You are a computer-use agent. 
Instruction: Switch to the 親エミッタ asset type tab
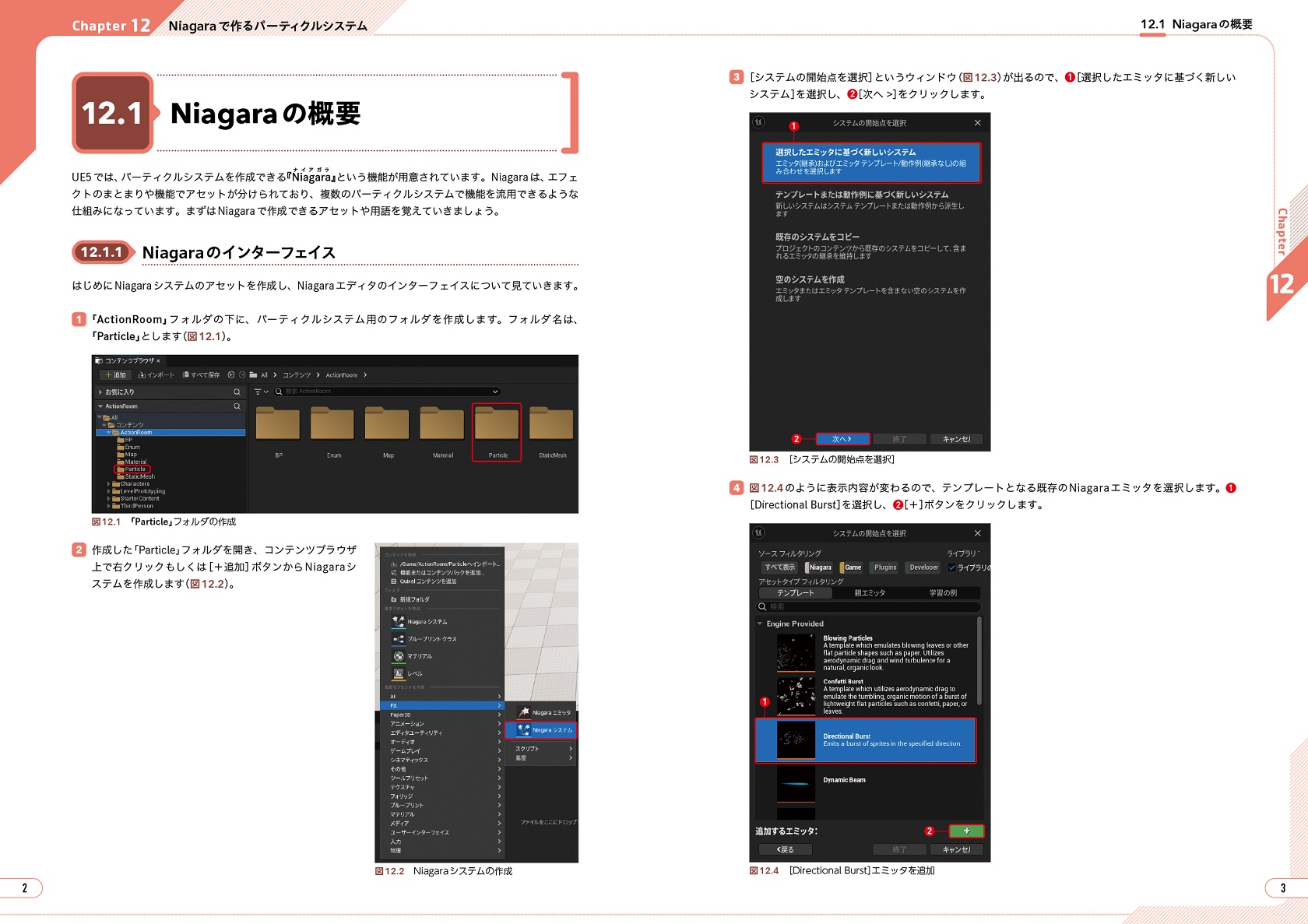click(869, 593)
